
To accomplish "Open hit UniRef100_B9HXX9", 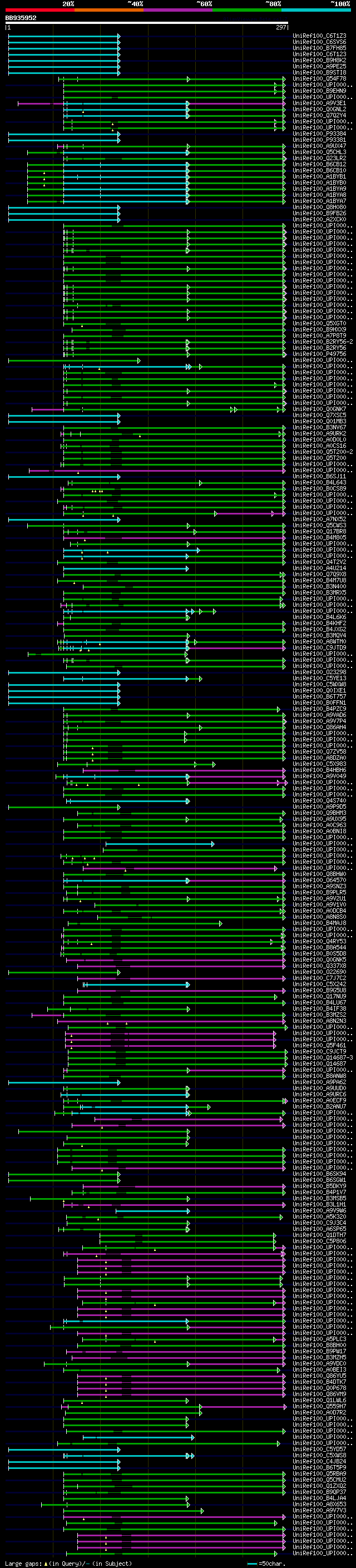I will pyautogui.click(x=319, y=329).
